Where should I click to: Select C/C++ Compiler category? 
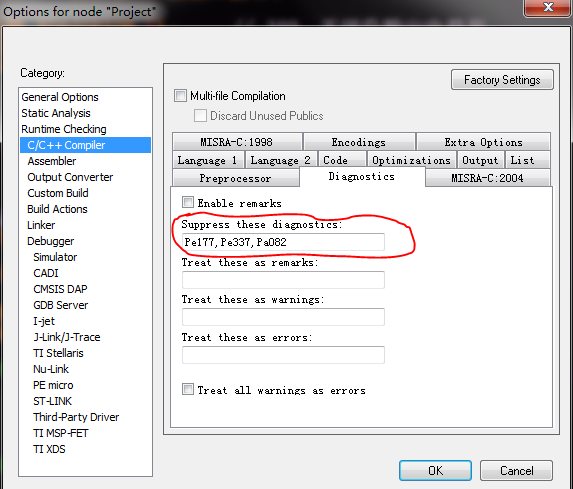point(86,145)
